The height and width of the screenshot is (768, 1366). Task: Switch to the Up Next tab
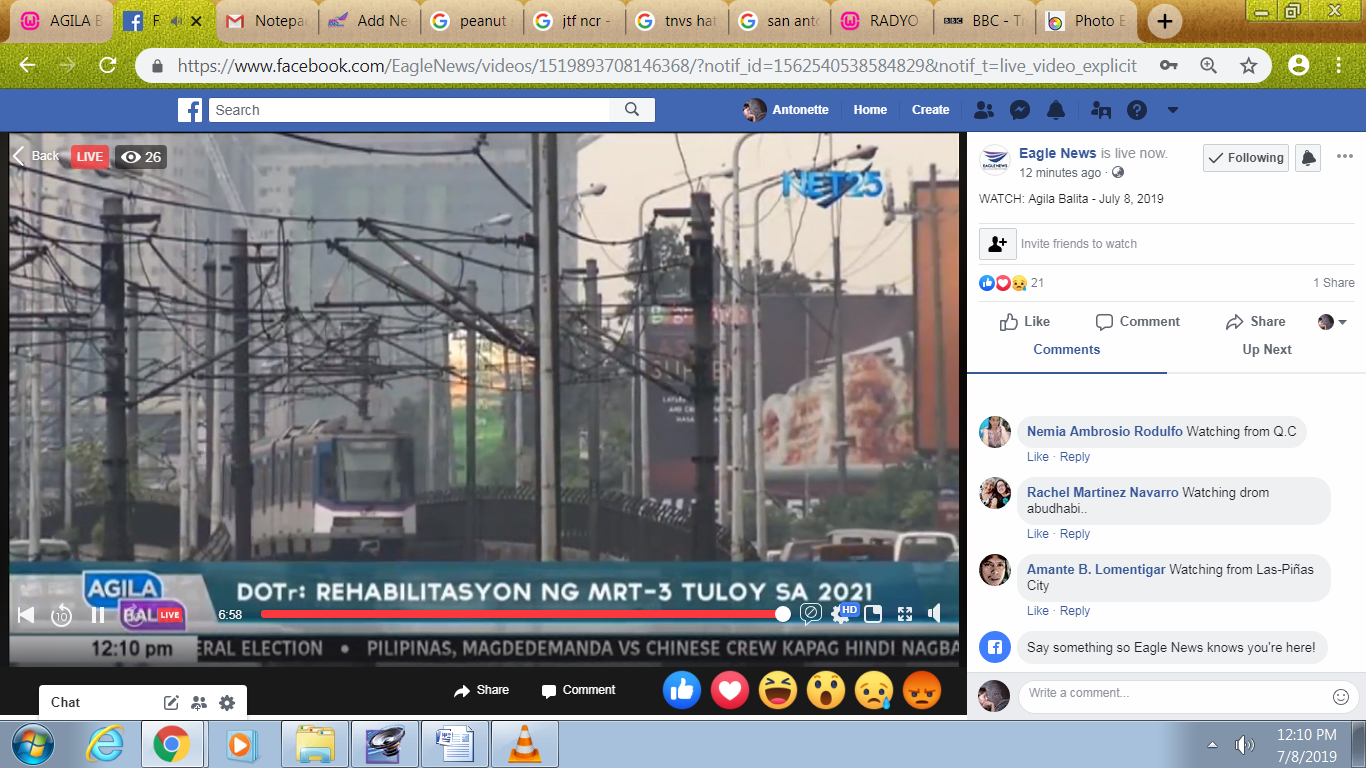tap(1267, 350)
